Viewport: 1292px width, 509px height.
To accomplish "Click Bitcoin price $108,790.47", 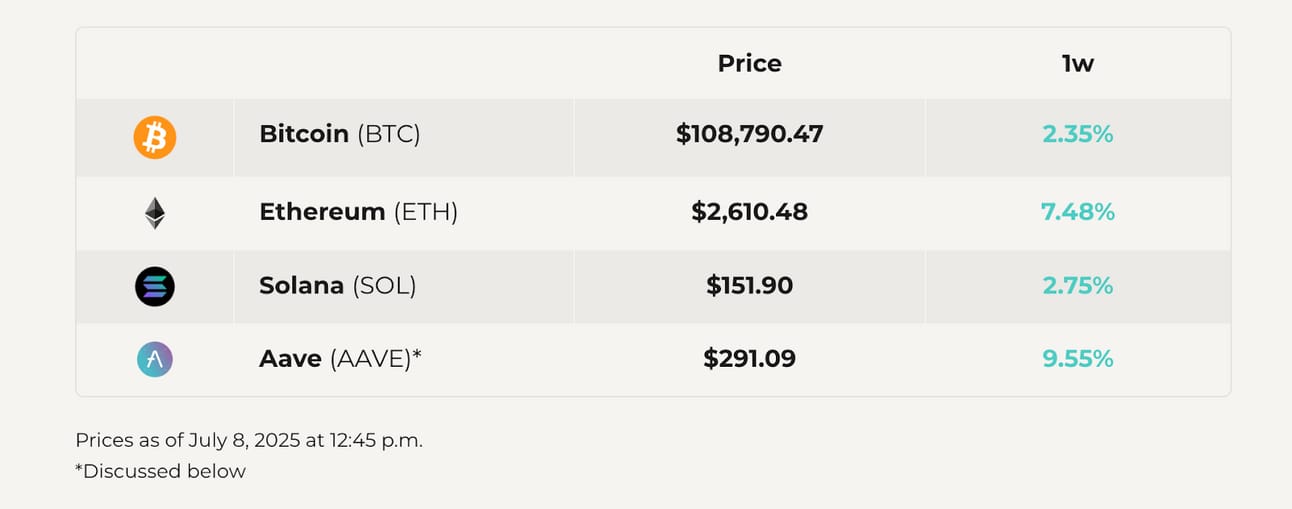I will coord(750,134).
